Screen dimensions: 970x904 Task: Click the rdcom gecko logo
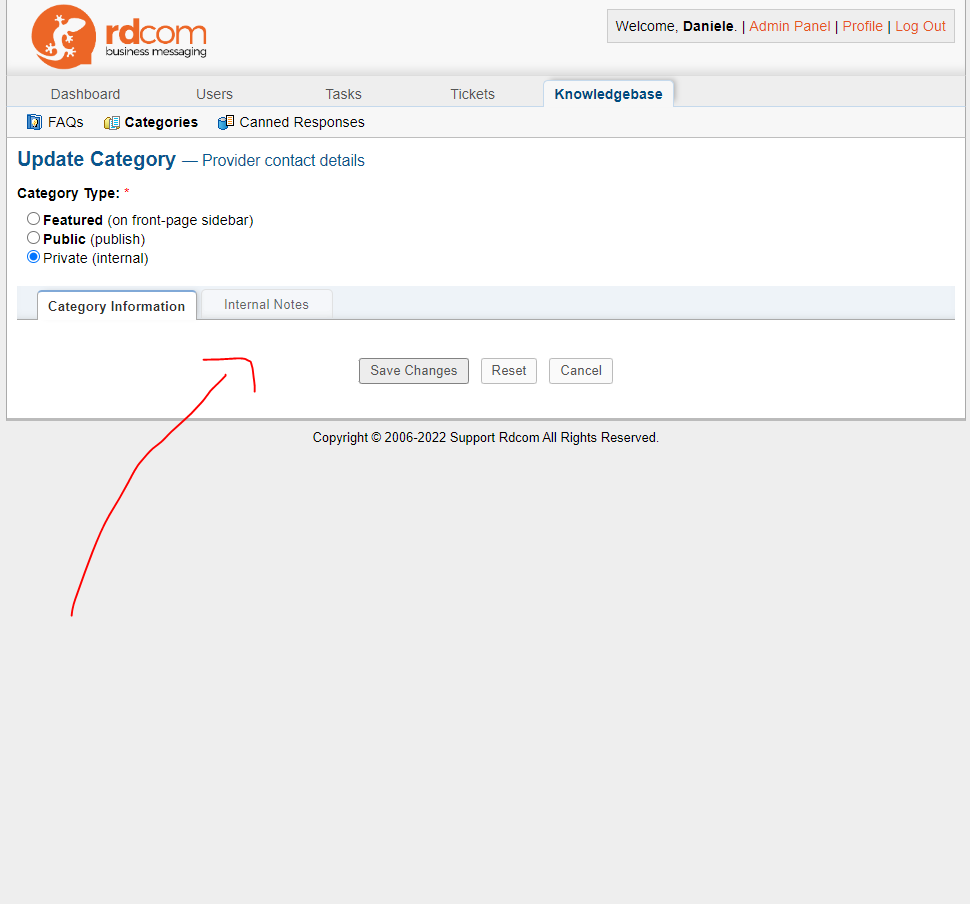click(x=64, y=36)
